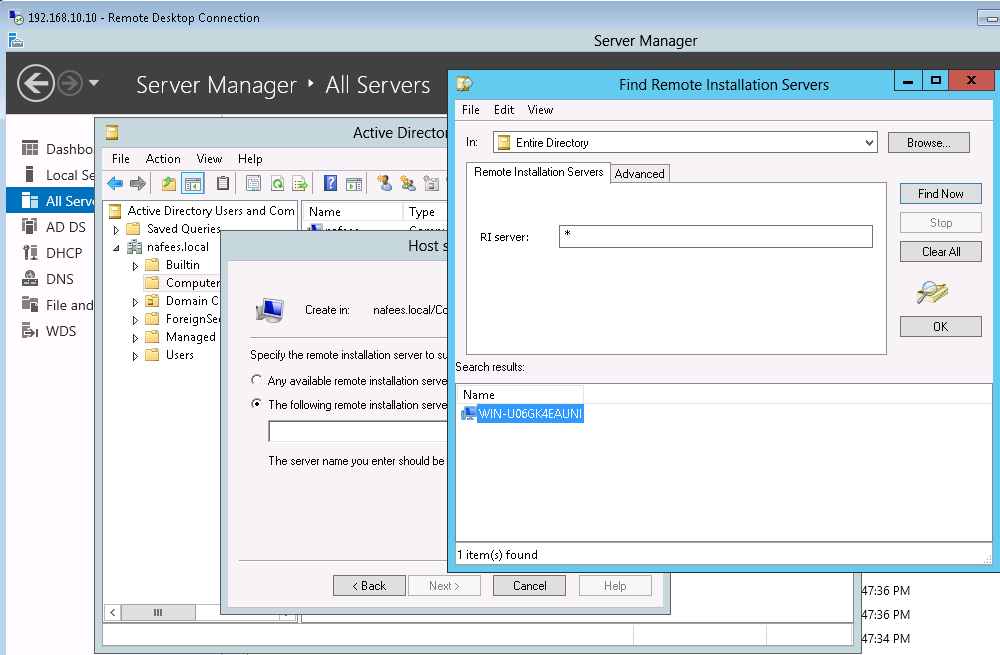The width and height of the screenshot is (1000, 655).
Task: Click the Create New User icon
Action: tap(385, 183)
